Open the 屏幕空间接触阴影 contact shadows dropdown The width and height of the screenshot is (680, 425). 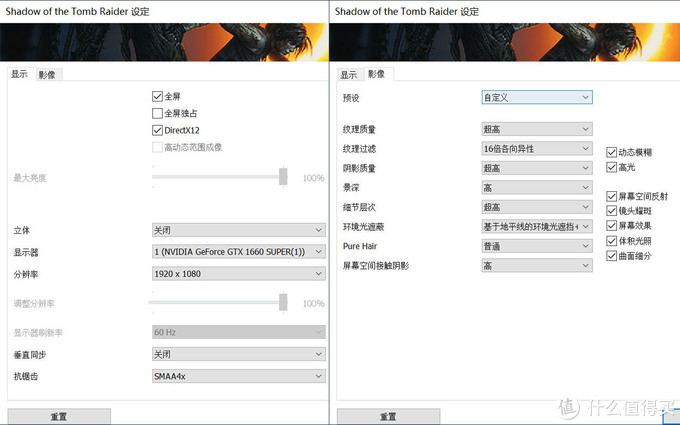pos(537,265)
